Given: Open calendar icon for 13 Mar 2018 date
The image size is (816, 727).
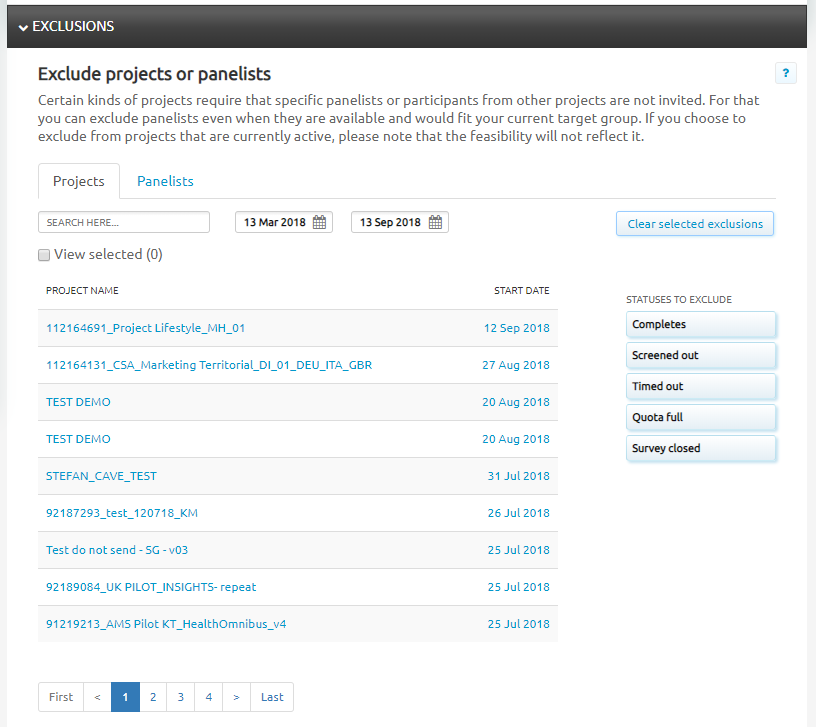Looking at the screenshot, I should 320,223.
